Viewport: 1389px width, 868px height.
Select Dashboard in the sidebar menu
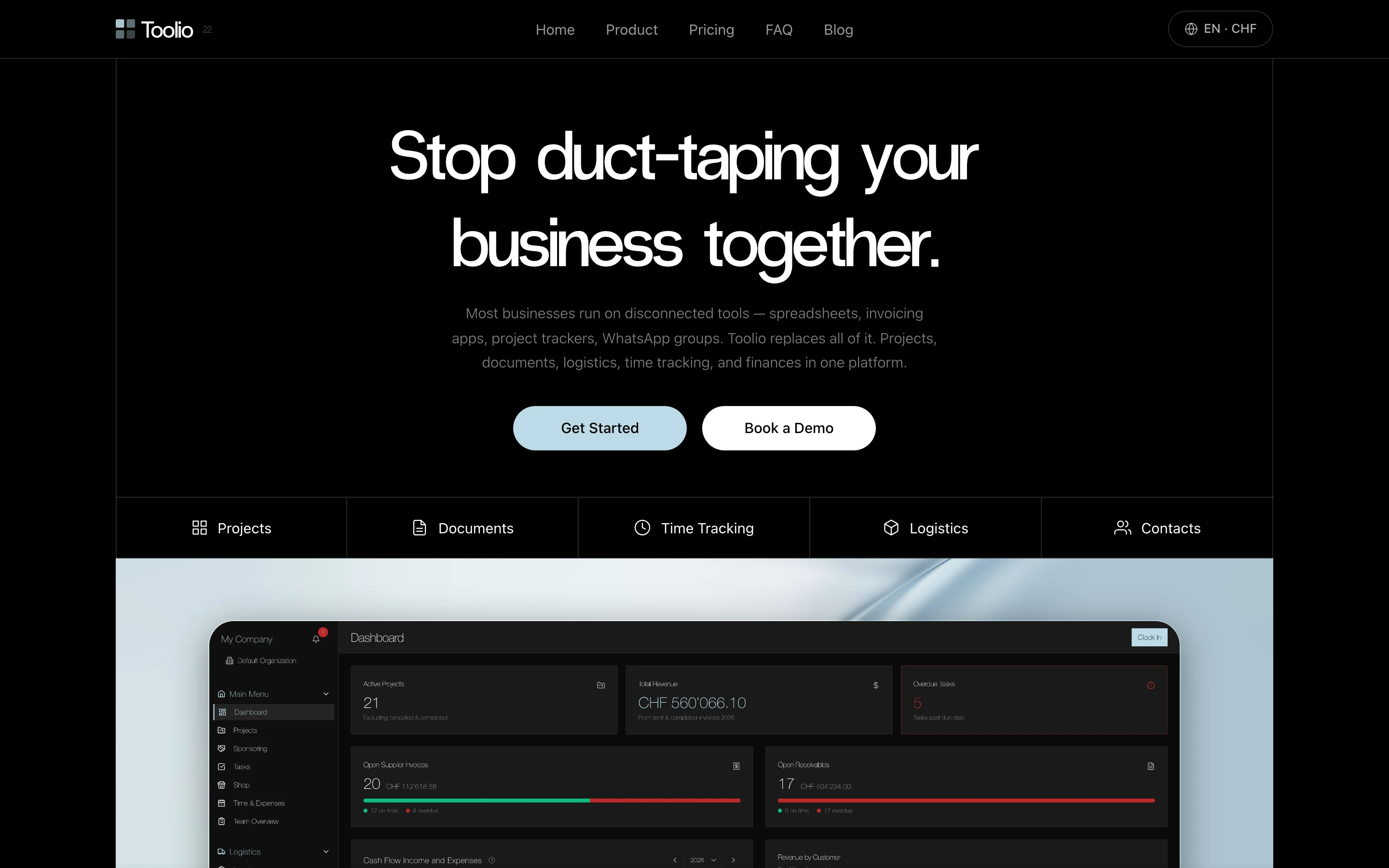tap(250, 712)
